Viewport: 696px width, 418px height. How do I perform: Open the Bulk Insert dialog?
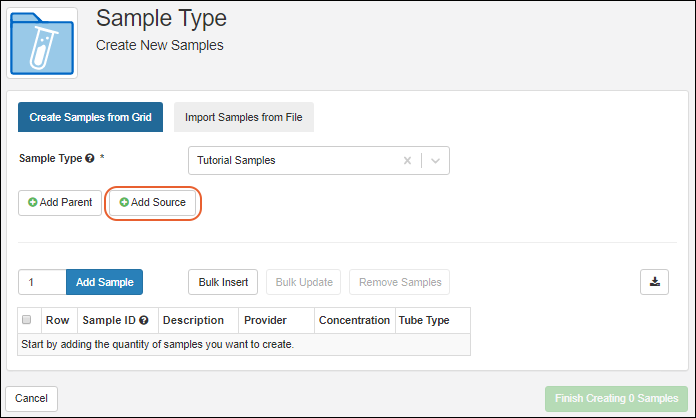pyautogui.click(x=223, y=282)
